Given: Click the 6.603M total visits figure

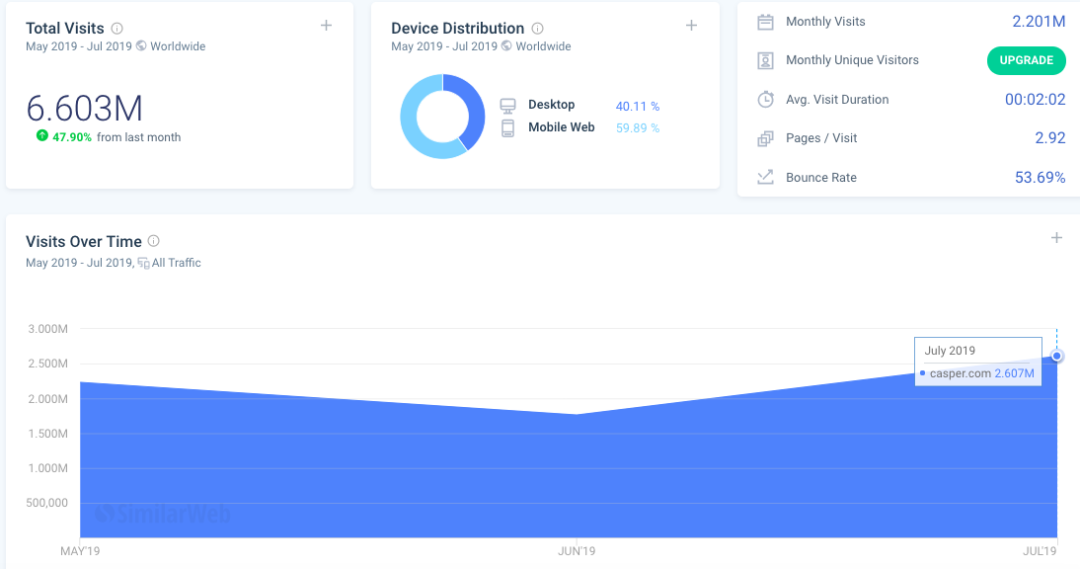Looking at the screenshot, I should click(84, 107).
